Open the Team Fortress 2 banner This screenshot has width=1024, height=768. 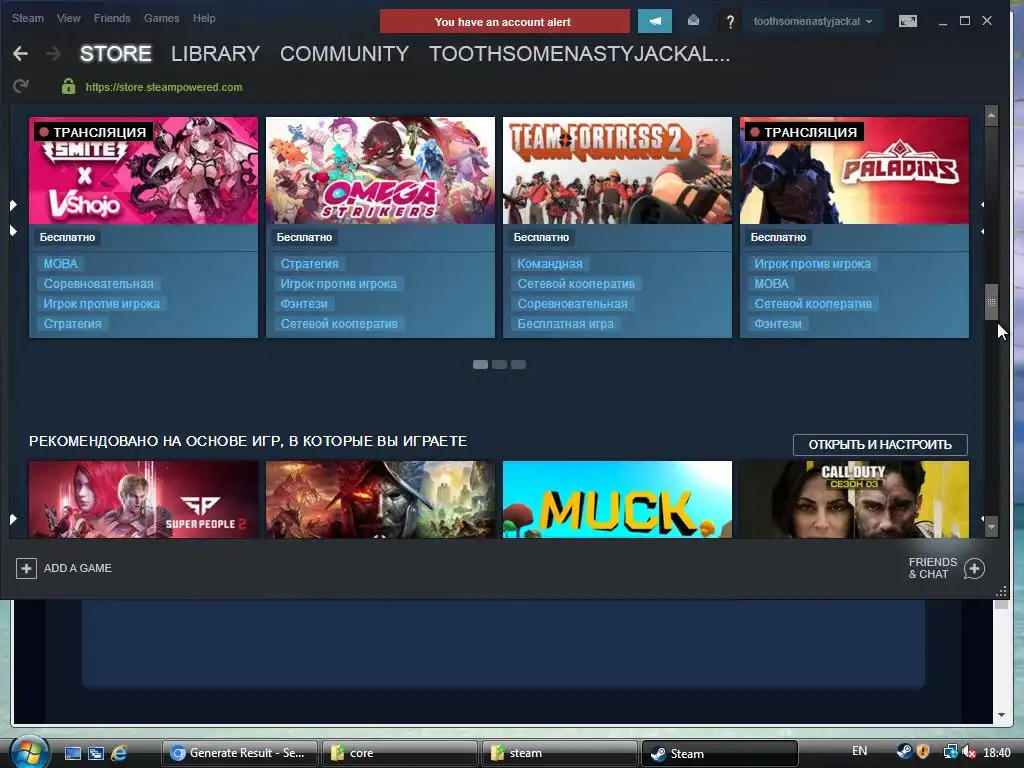pos(617,170)
